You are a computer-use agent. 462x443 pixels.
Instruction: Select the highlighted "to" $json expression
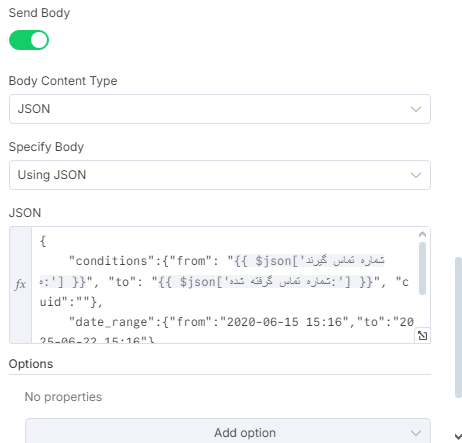pos(266,282)
